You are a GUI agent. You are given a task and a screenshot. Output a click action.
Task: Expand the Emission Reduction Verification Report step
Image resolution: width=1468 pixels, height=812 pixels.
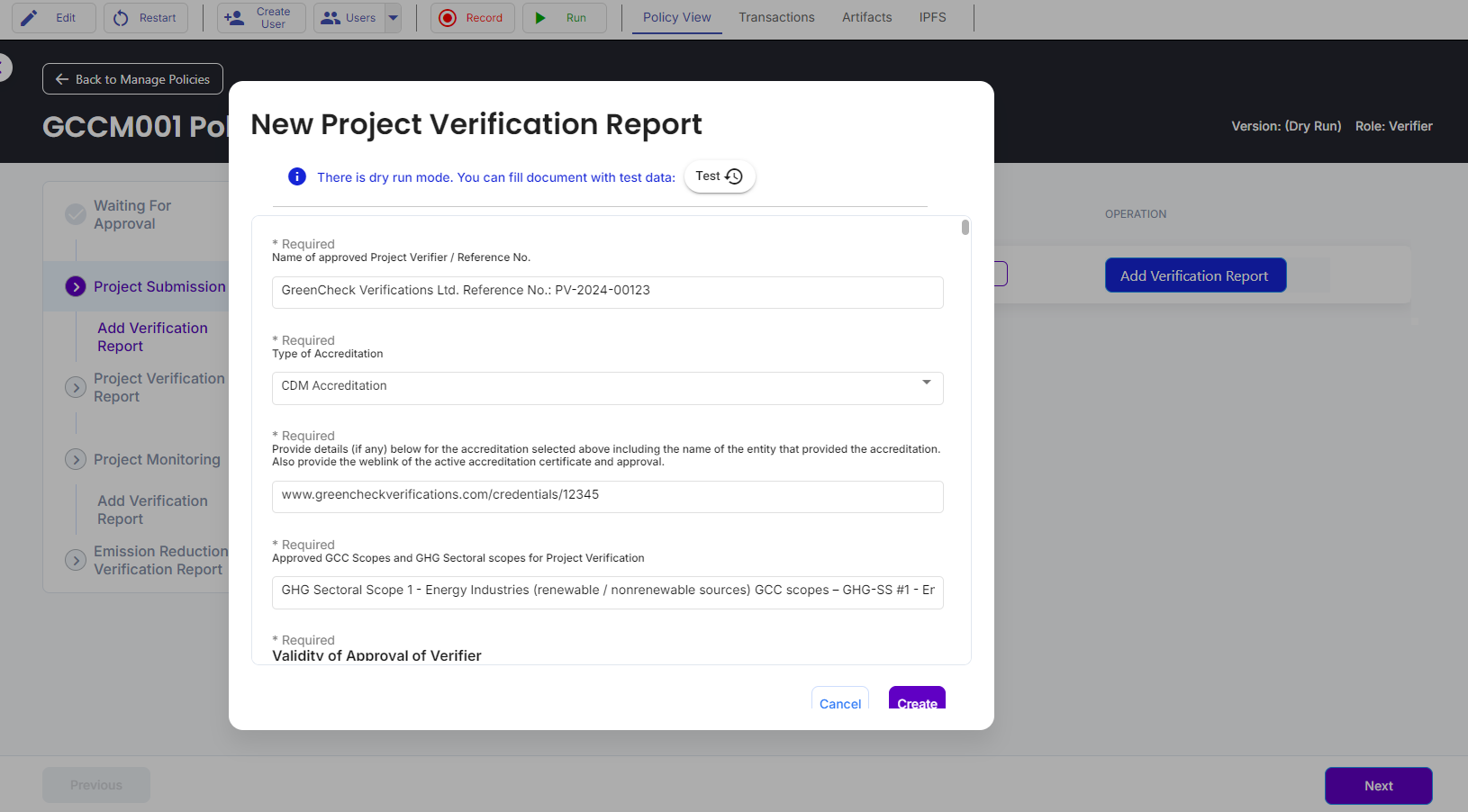[x=76, y=560]
